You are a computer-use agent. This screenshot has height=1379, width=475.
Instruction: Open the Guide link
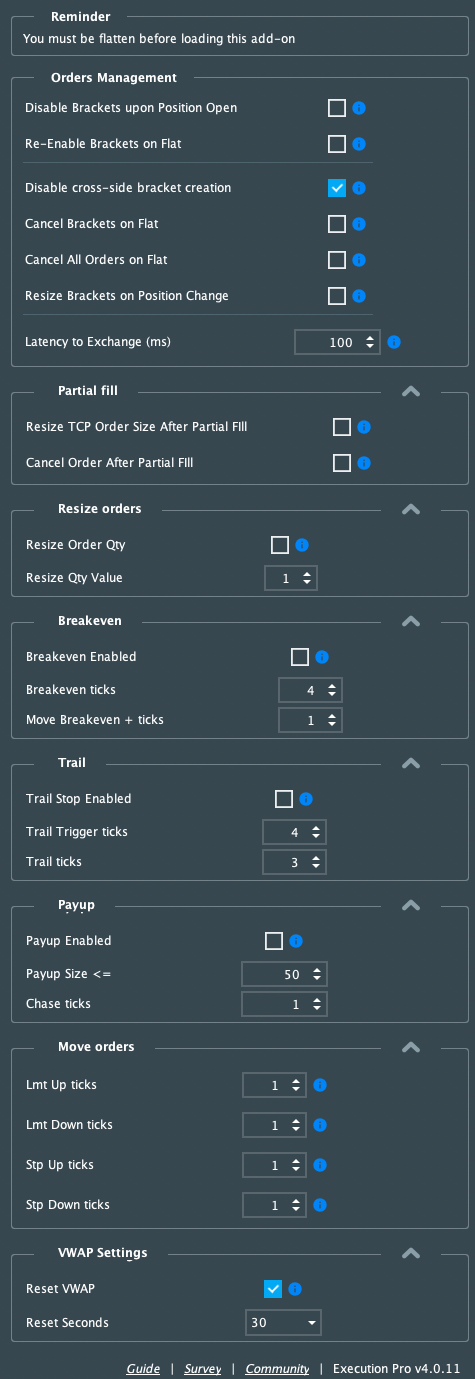143,1368
